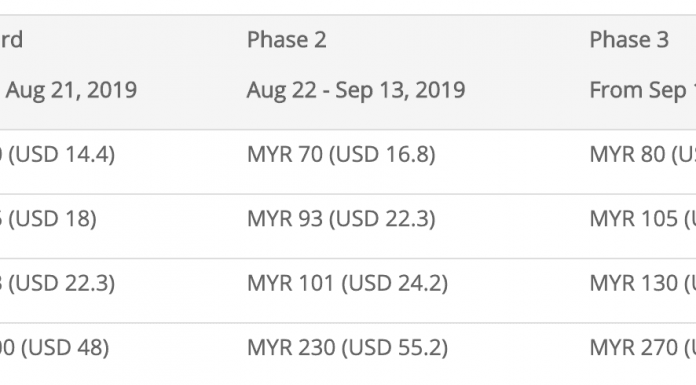Click the MYR 101 (USD 24.2) cell
The image size is (696, 385).
[348, 283]
